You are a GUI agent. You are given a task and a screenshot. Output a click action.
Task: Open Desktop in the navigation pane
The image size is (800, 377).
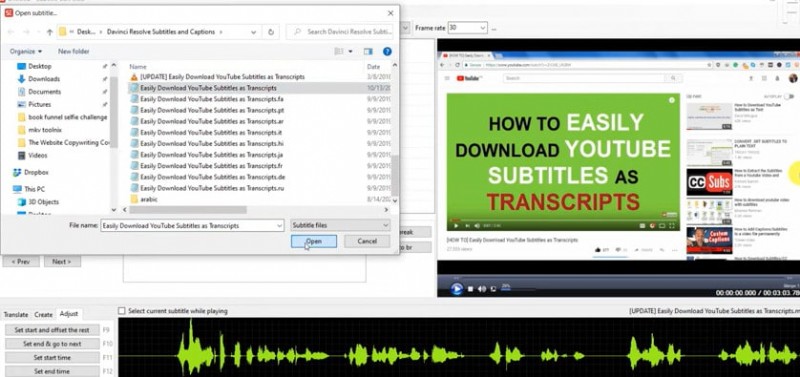[x=40, y=66]
